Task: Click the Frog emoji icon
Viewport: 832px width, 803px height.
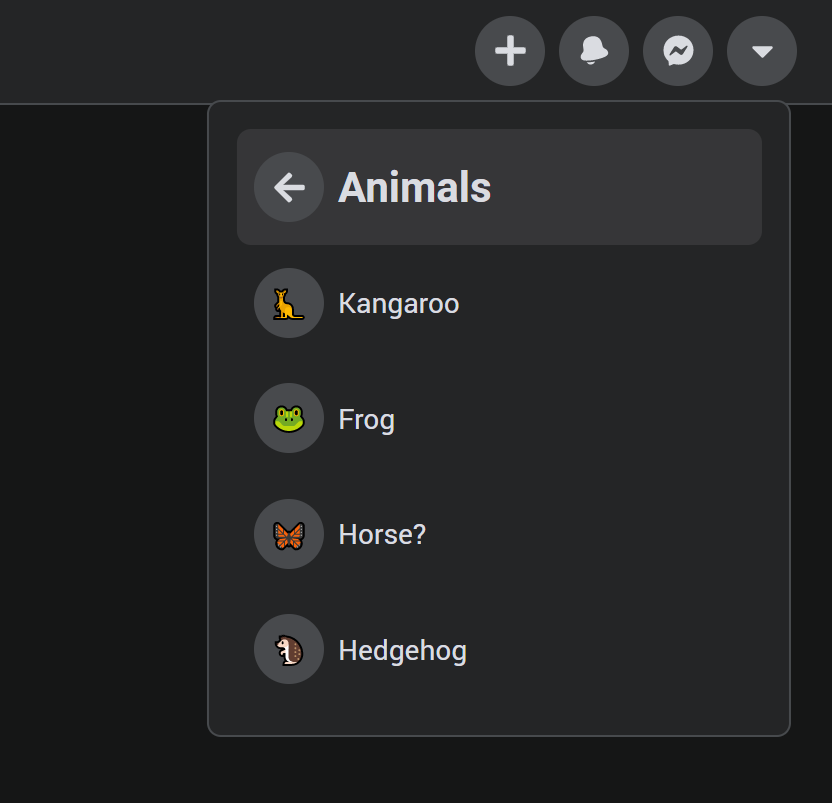Action: (x=288, y=418)
